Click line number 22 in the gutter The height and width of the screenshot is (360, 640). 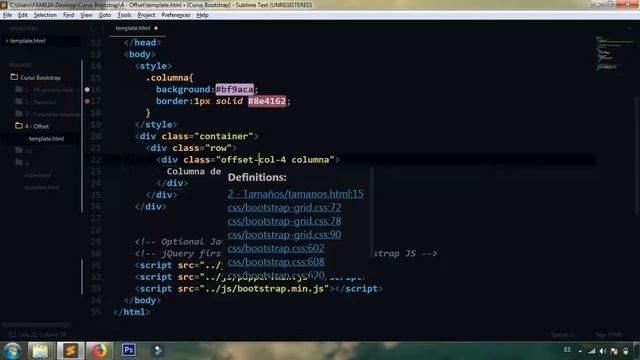pos(96,160)
